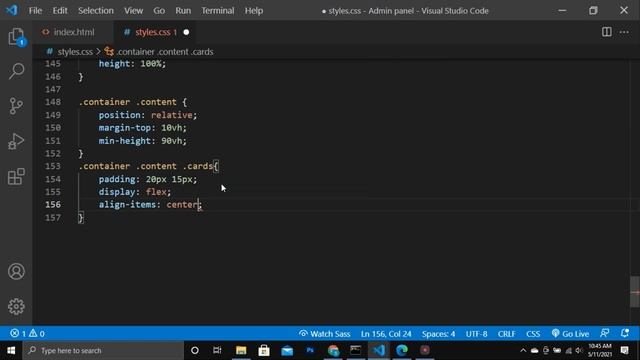Open Microsoft Store from the taskbar
The image size is (640, 360).
(264, 350)
